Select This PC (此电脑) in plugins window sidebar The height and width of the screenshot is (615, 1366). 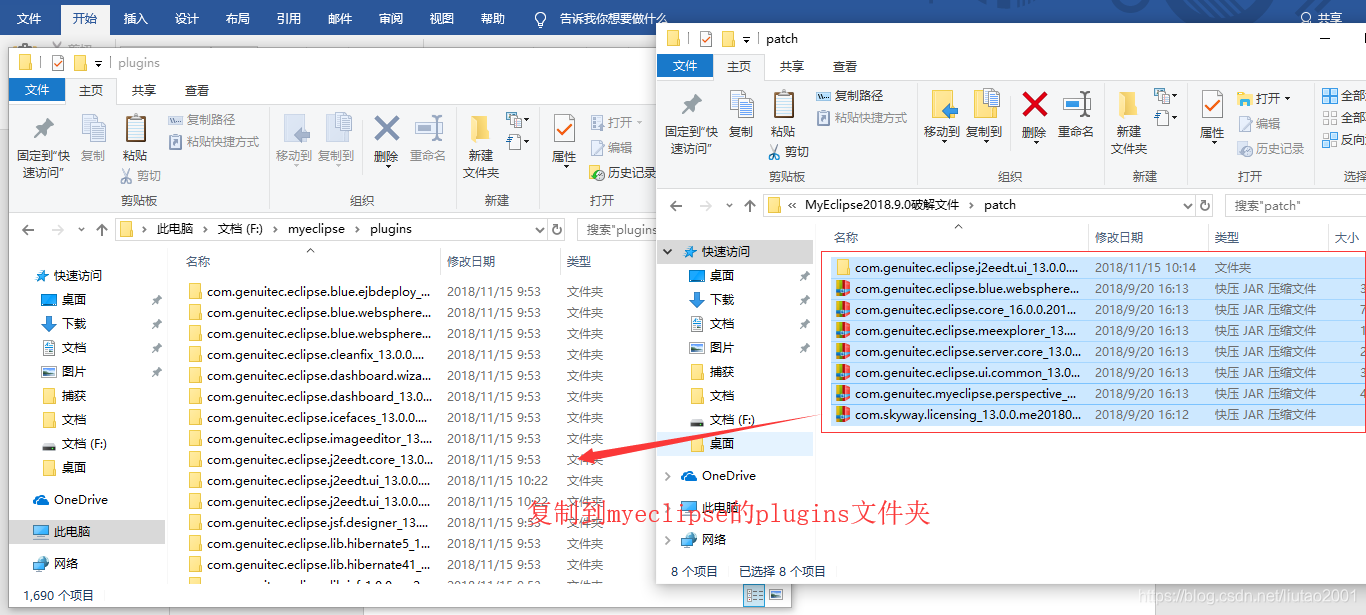click(72, 532)
